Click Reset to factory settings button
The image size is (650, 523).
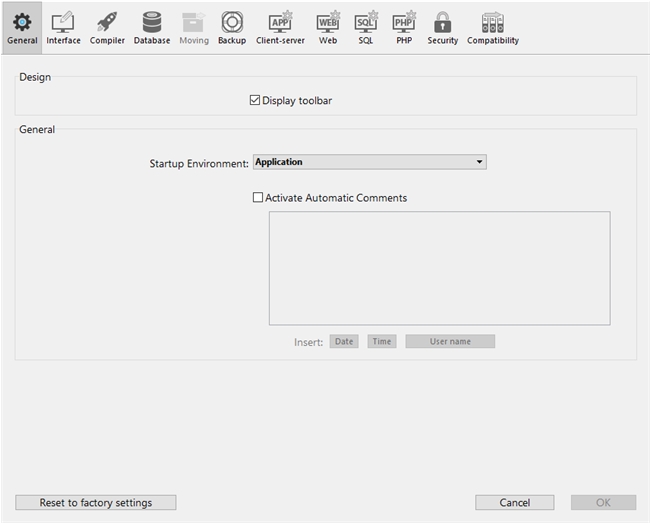click(x=95, y=502)
